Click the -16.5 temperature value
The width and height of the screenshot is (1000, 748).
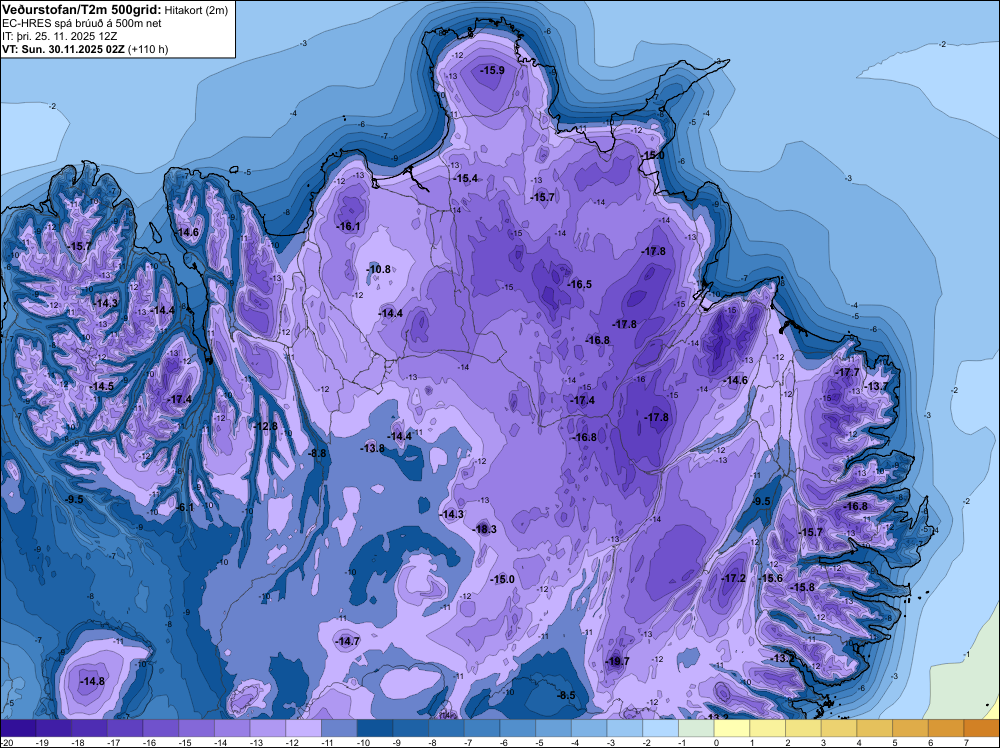(x=580, y=284)
